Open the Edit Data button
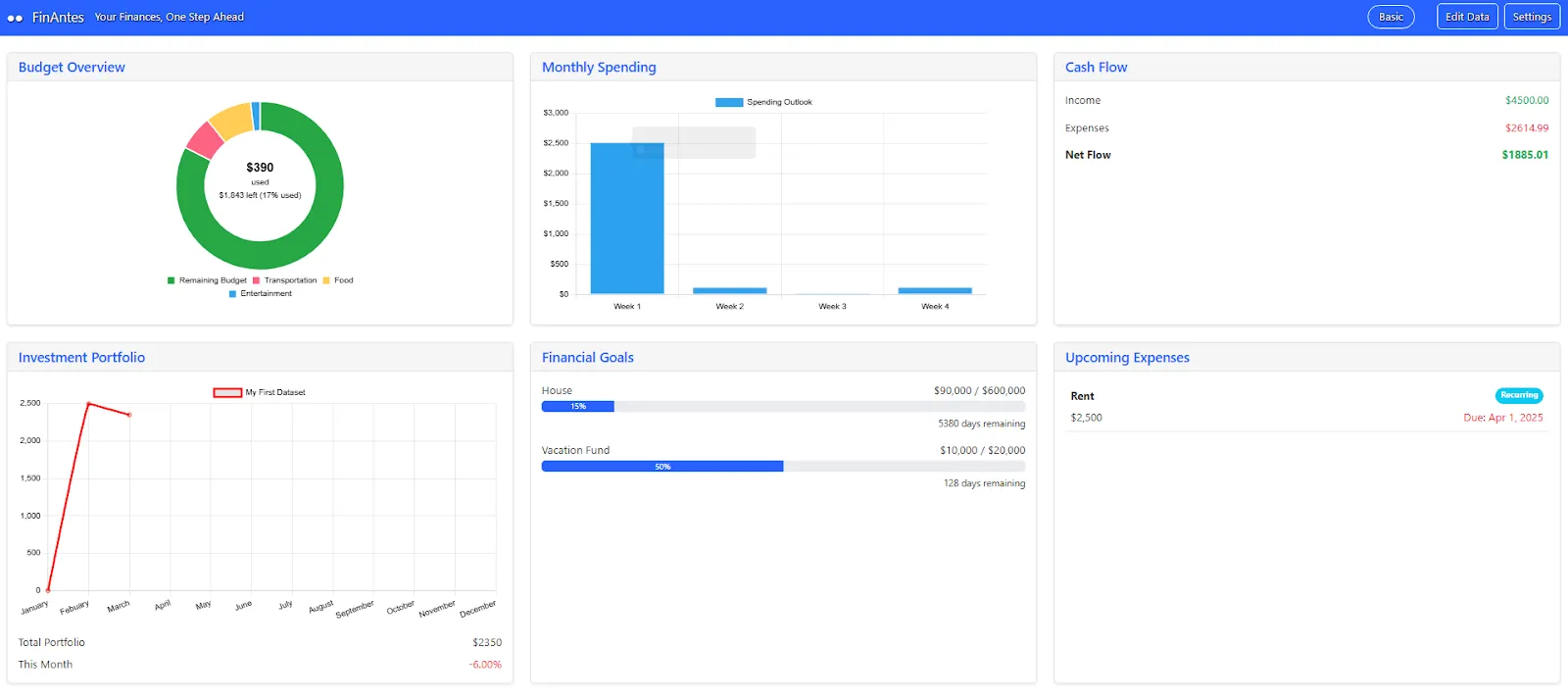Viewport: 1568px width, 700px height. pyautogui.click(x=1467, y=17)
